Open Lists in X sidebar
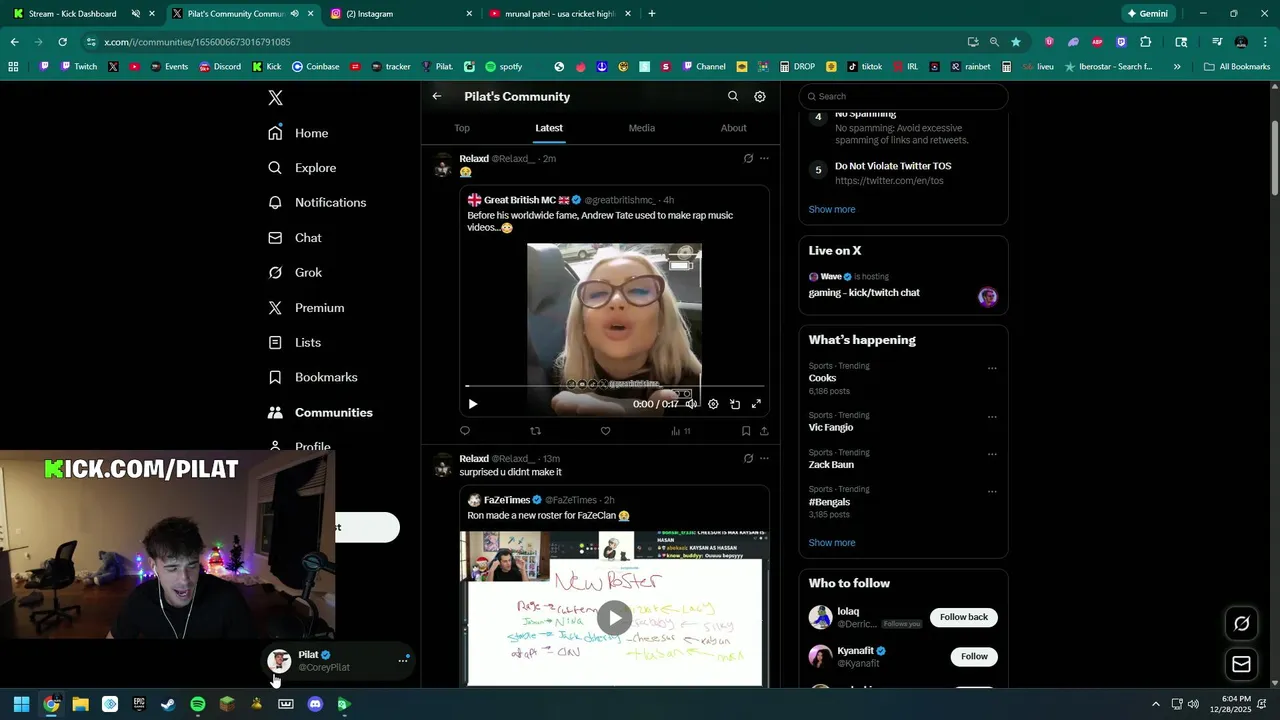This screenshot has height=720, width=1280. 294,342
